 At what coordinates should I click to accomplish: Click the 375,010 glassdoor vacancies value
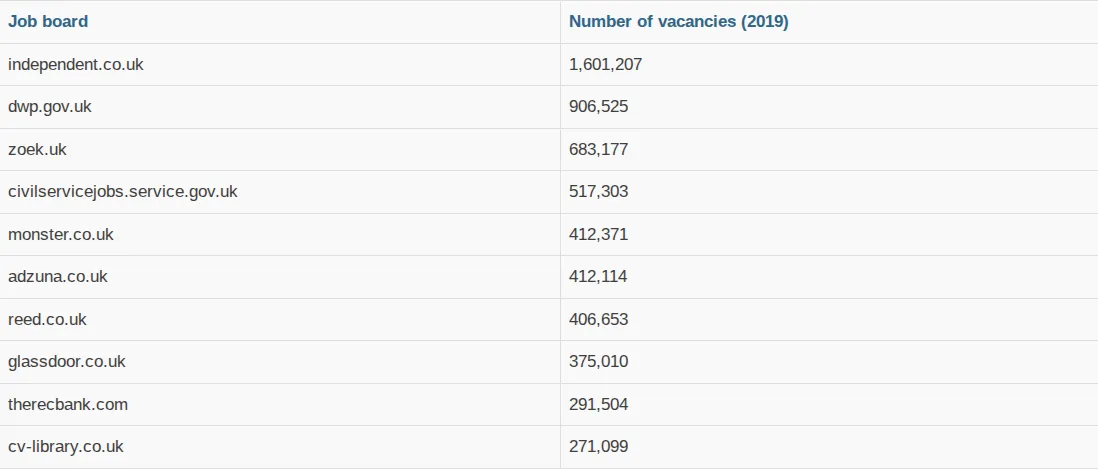coord(598,362)
